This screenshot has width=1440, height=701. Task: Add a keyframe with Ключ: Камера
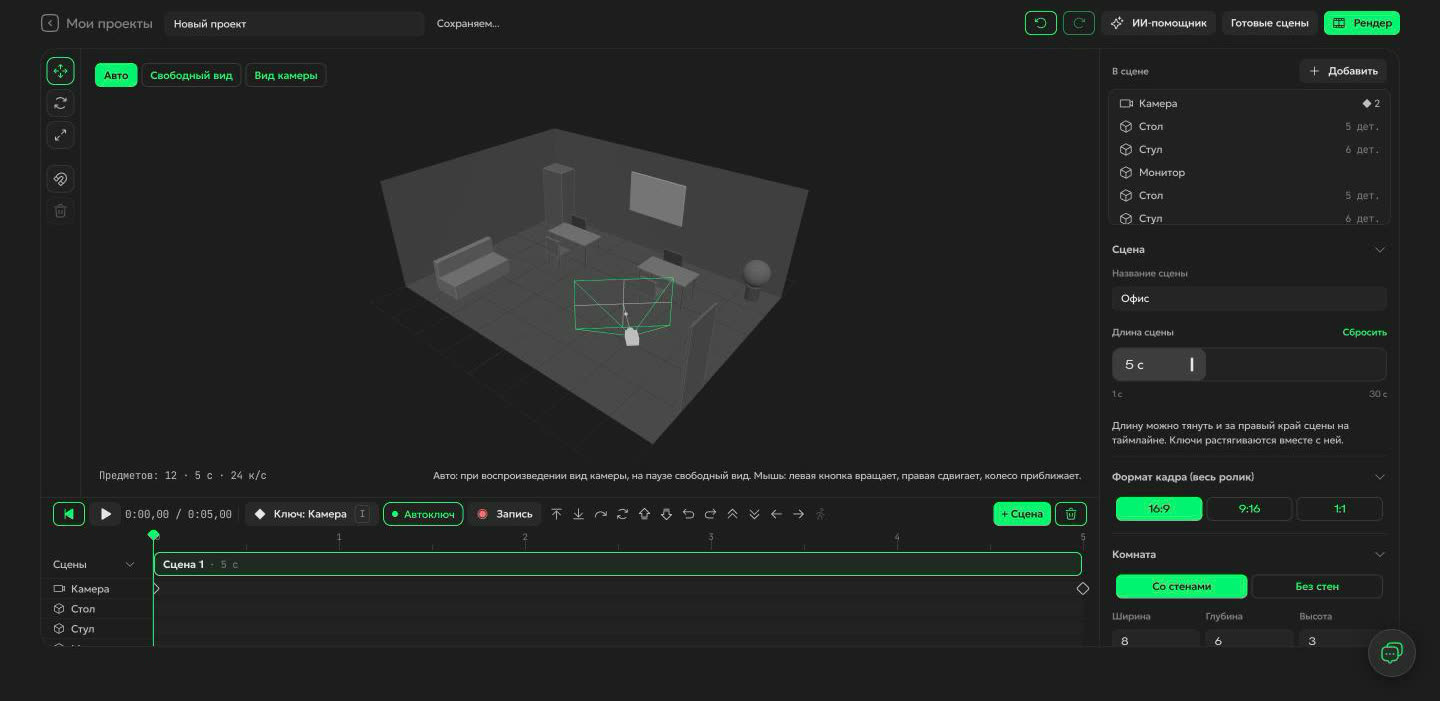tap(300, 514)
